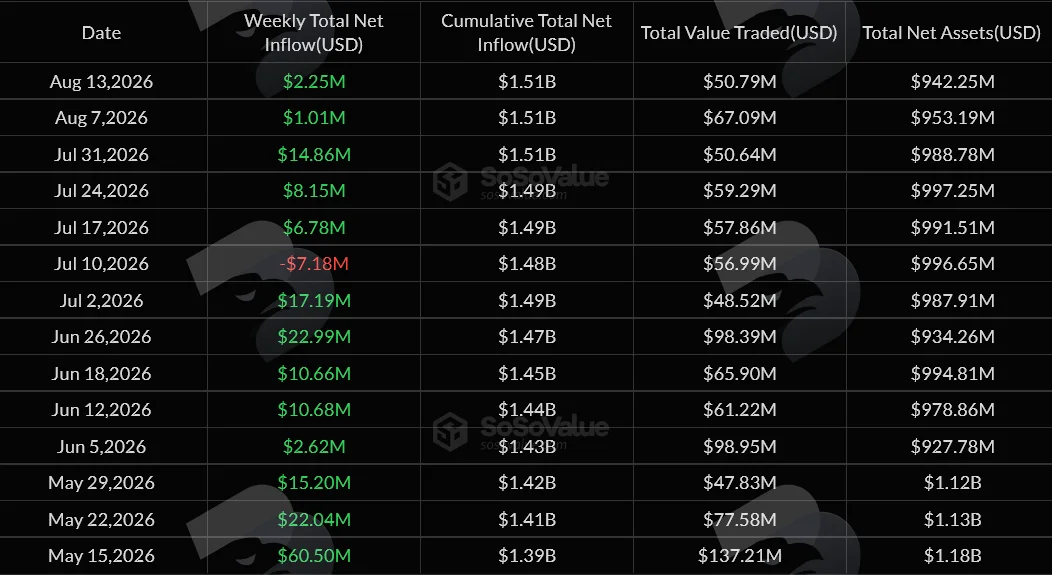The height and width of the screenshot is (575, 1052).
Task: Select the $997.25M net assets value
Action: (x=952, y=191)
